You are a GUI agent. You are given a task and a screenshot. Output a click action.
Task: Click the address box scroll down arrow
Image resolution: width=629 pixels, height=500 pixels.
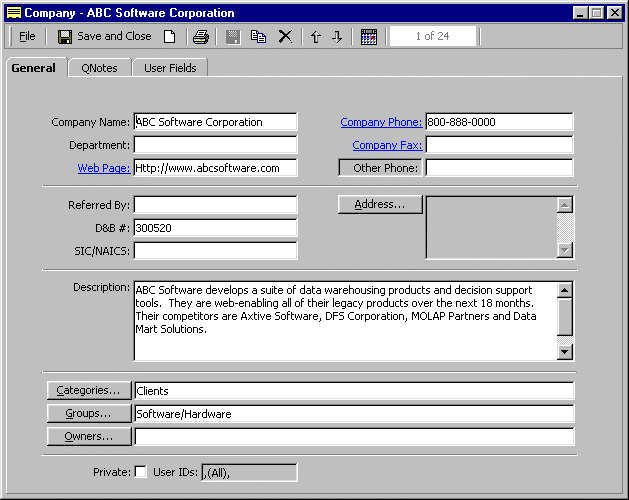564,250
